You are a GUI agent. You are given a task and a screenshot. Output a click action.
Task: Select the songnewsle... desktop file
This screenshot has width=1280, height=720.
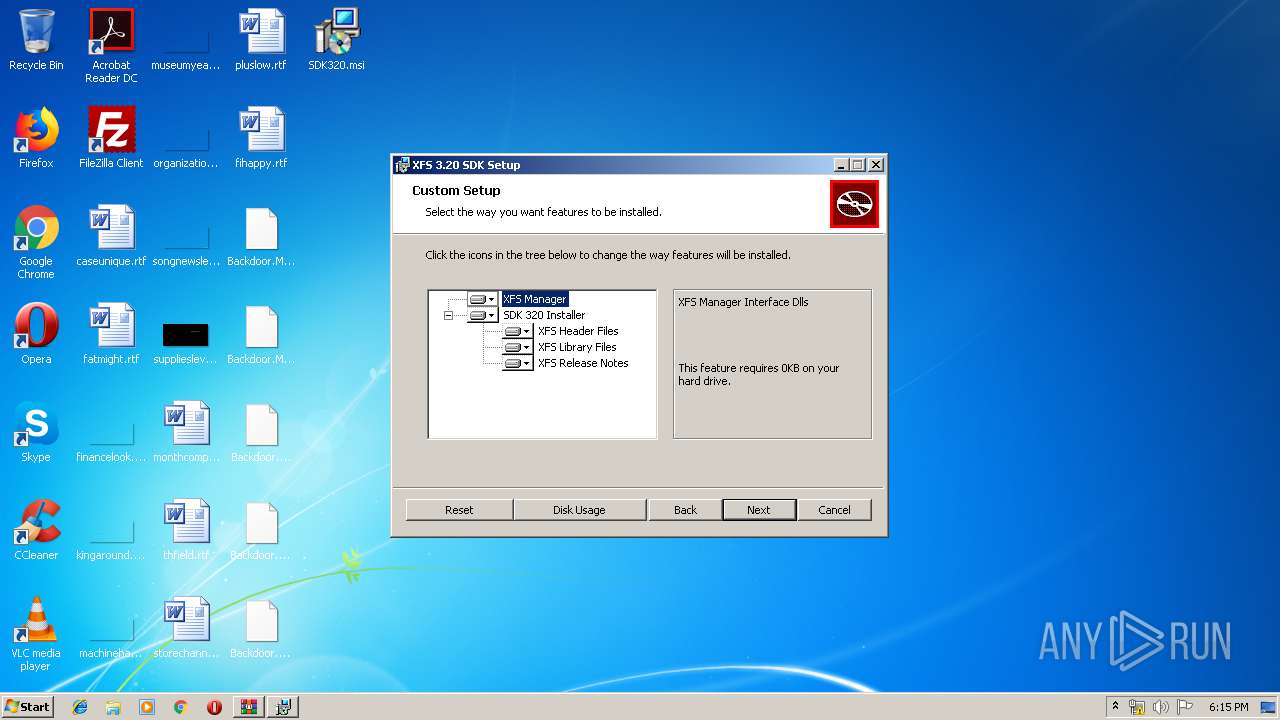pyautogui.click(x=186, y=245)
